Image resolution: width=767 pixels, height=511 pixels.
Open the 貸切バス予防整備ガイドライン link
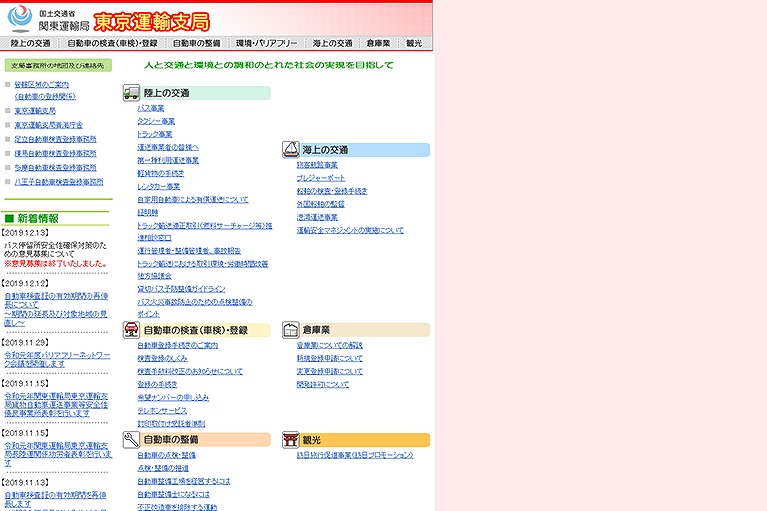point(181,289)
